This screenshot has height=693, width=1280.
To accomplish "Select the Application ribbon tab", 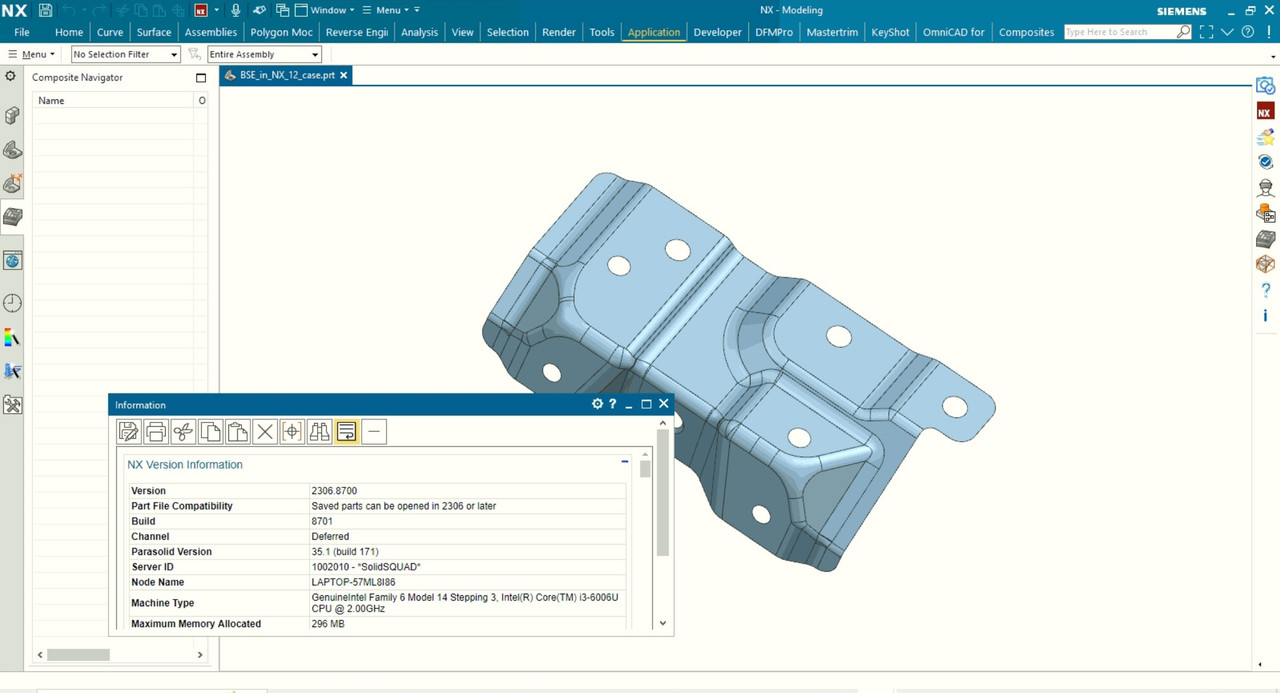I will (654, 32).
